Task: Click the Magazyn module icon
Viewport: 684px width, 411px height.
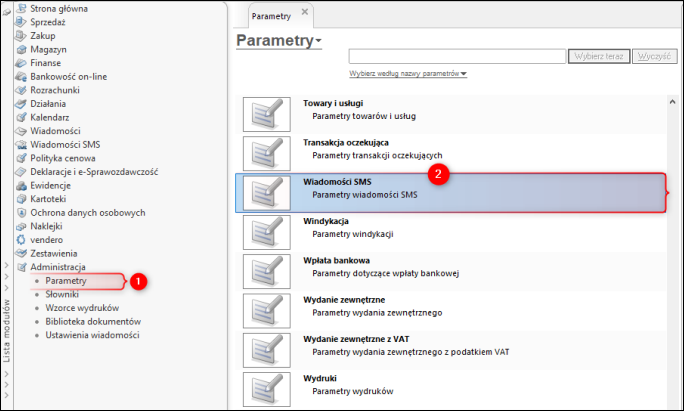Action: [x=20, y=48]
